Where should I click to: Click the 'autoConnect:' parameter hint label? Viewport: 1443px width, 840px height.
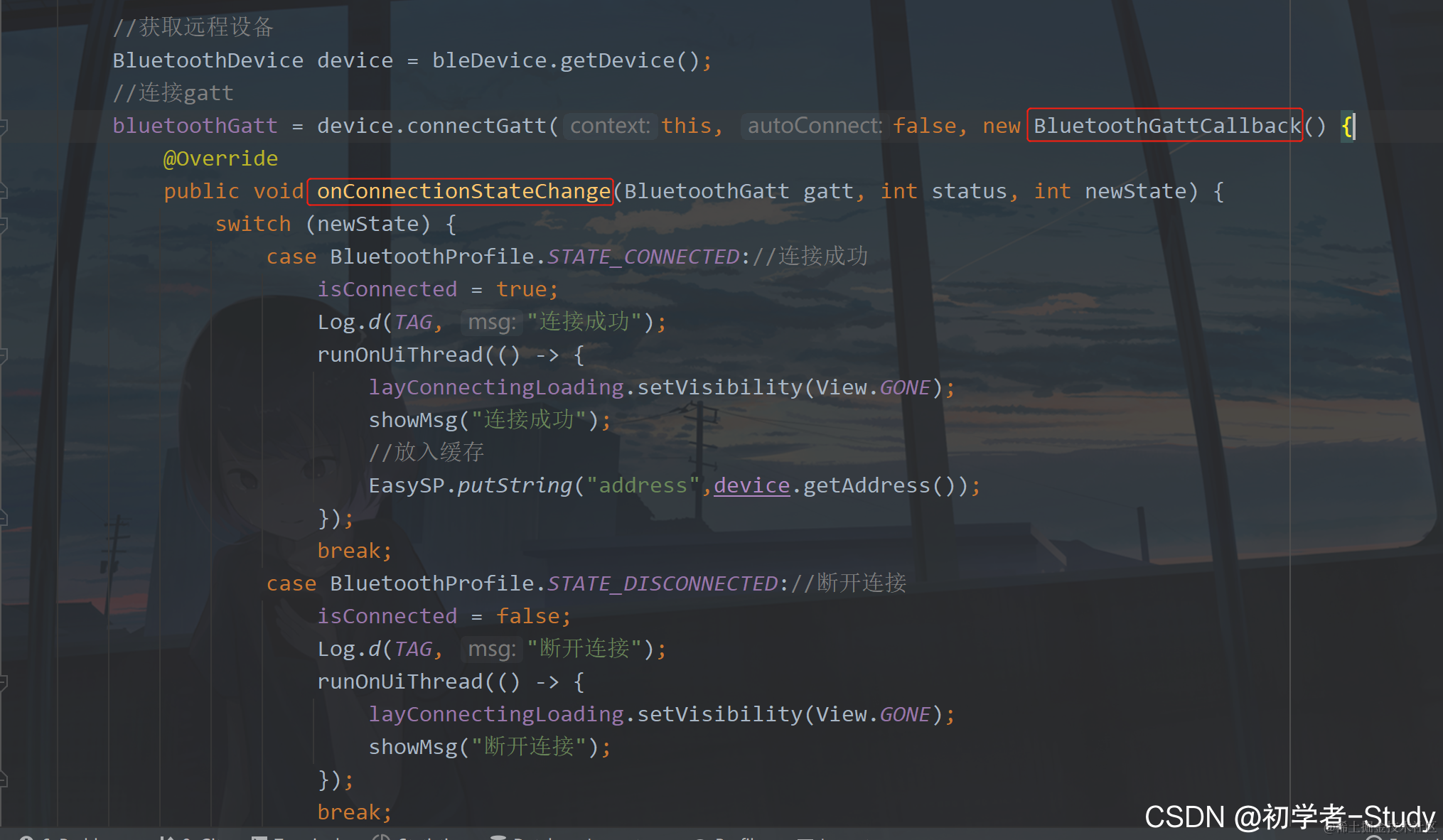[814, 126]
